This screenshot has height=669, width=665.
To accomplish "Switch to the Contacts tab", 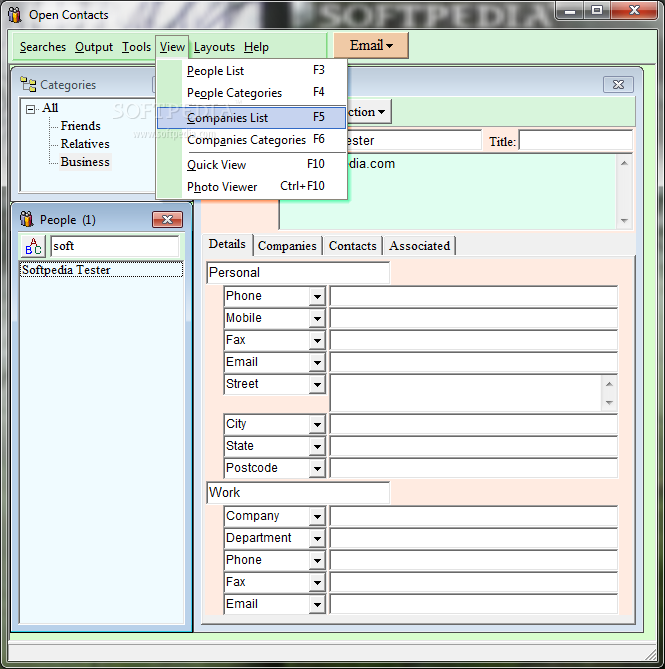I will click(x=353, y=246).
